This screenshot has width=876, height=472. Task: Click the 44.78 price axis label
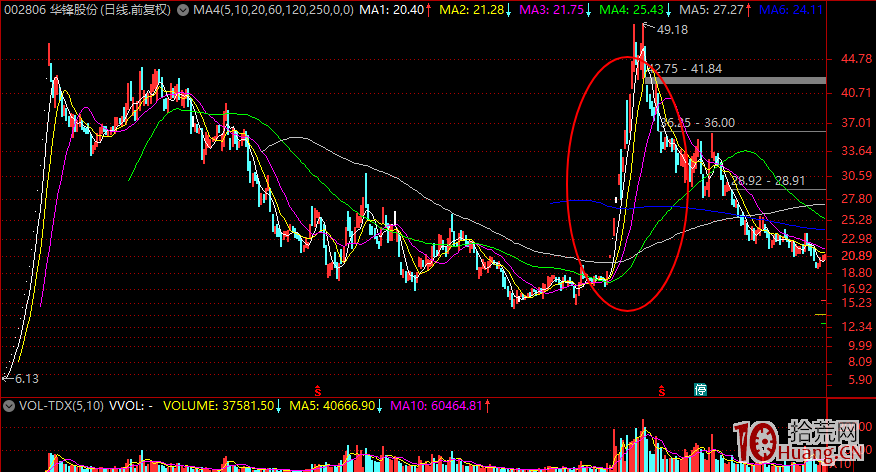(856, 59)
